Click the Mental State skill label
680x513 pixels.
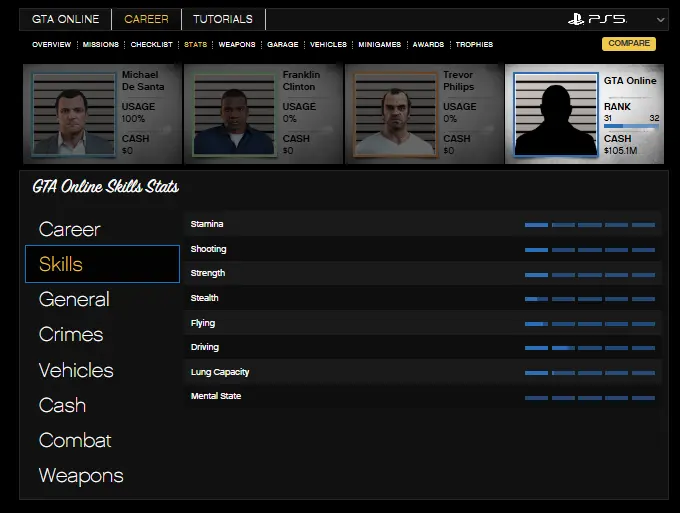click(216, 396)
